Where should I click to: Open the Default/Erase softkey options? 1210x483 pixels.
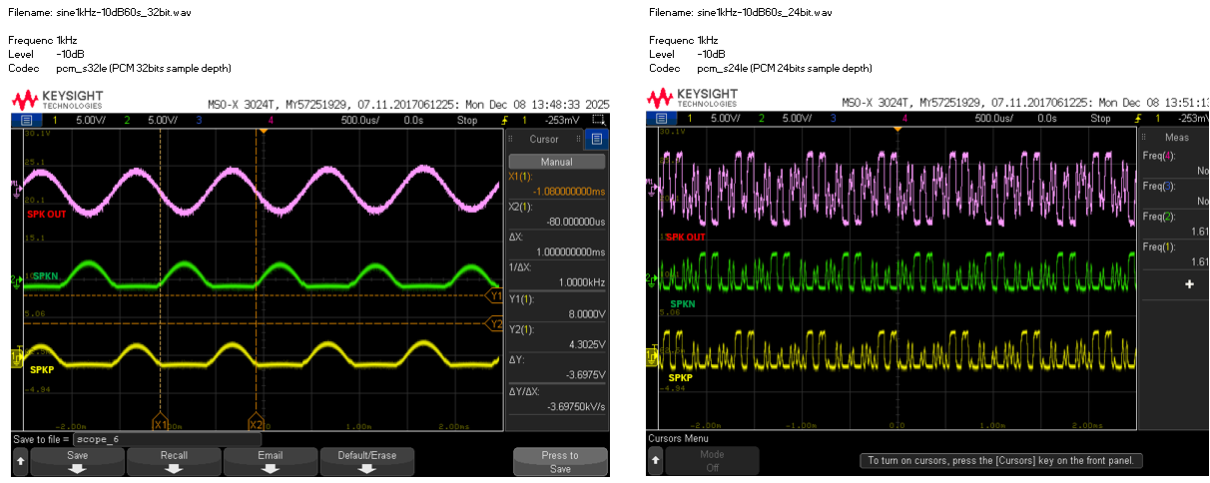pyautogui.click(x=367, y=460)
